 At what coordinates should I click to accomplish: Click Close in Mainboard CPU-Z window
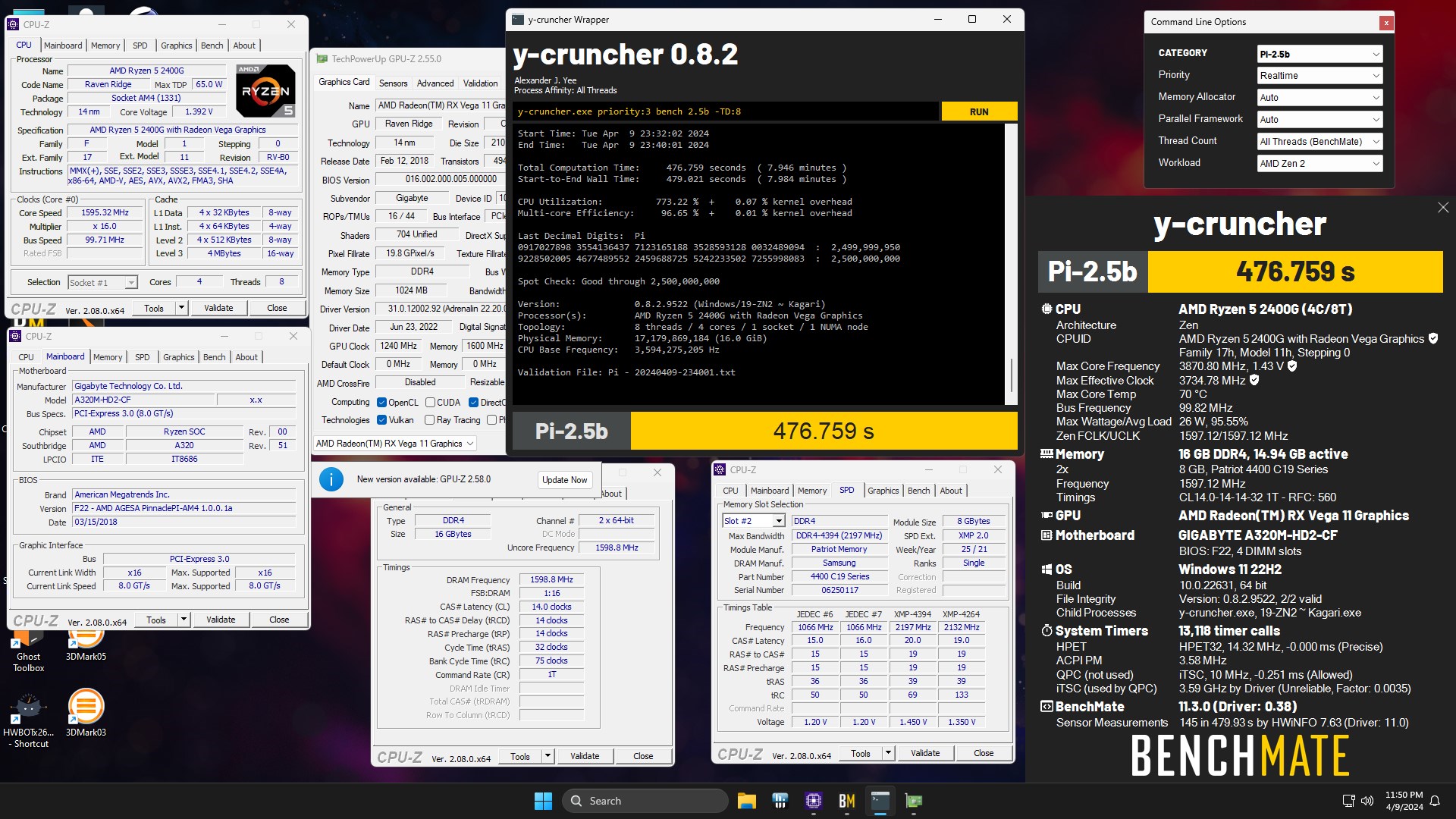tap(279, 620)
